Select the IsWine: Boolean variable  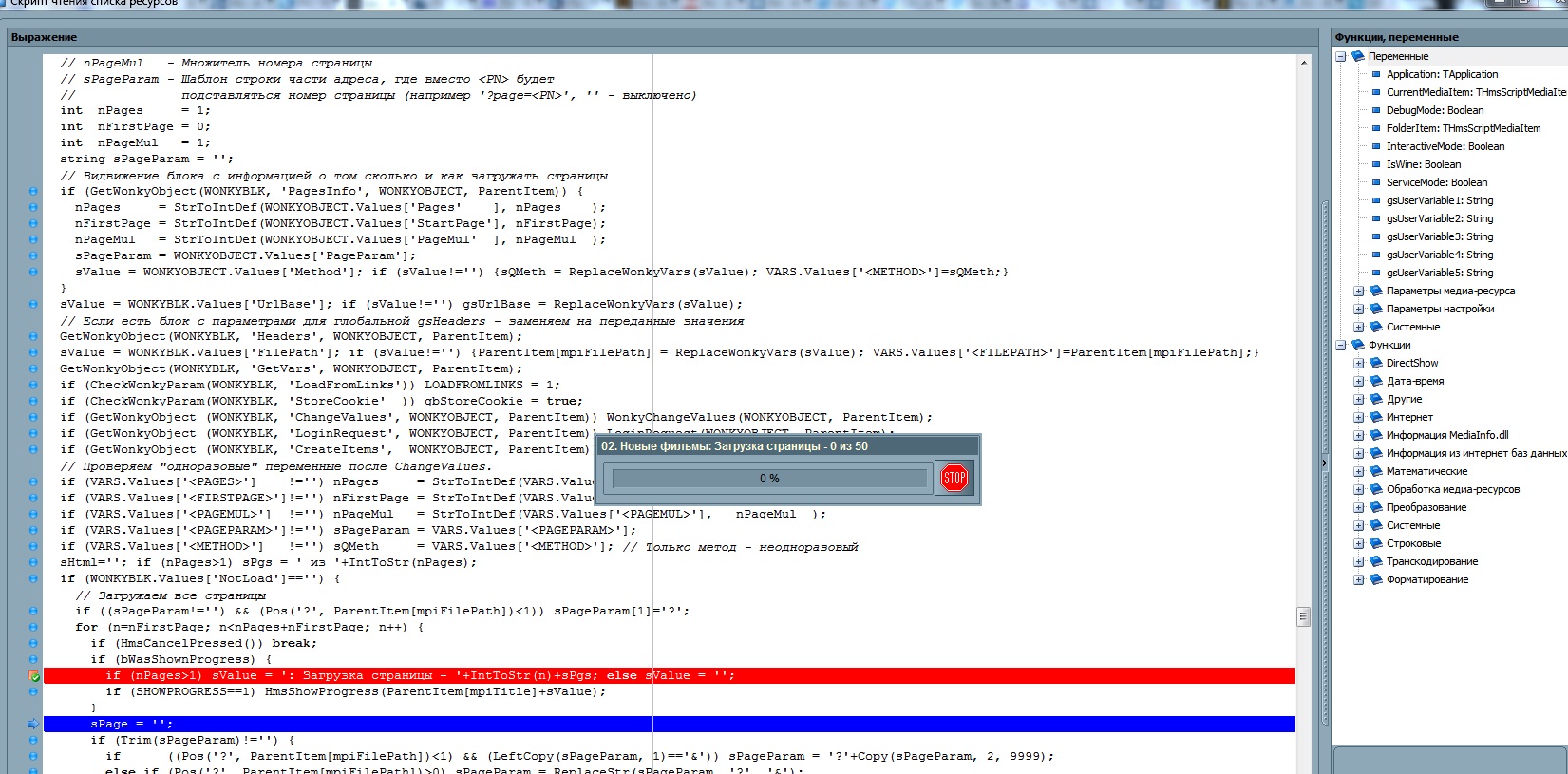1423,164
